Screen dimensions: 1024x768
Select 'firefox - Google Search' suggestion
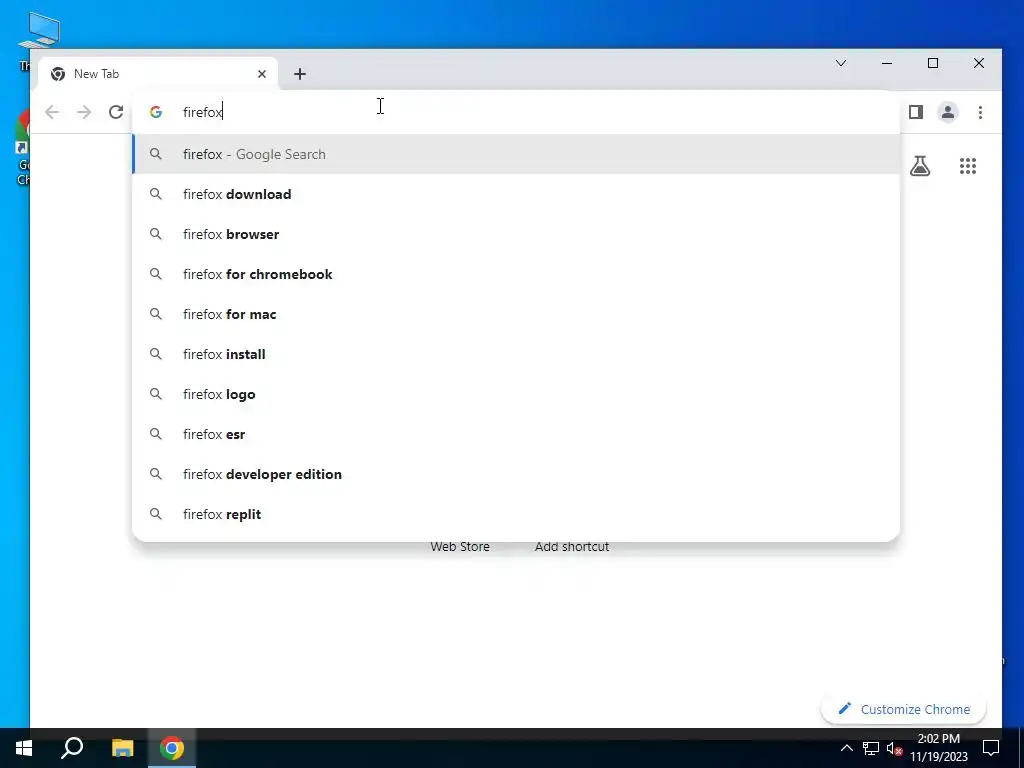[x=516, y=154]
